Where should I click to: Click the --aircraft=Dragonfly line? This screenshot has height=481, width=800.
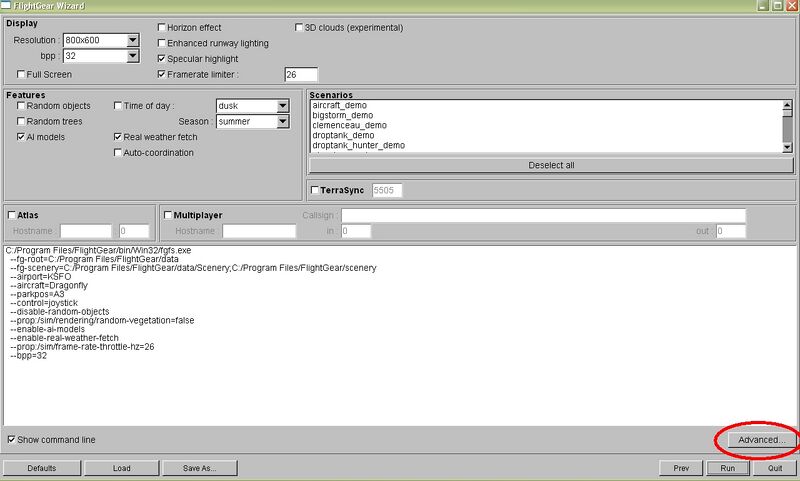[x=49, y=285]
